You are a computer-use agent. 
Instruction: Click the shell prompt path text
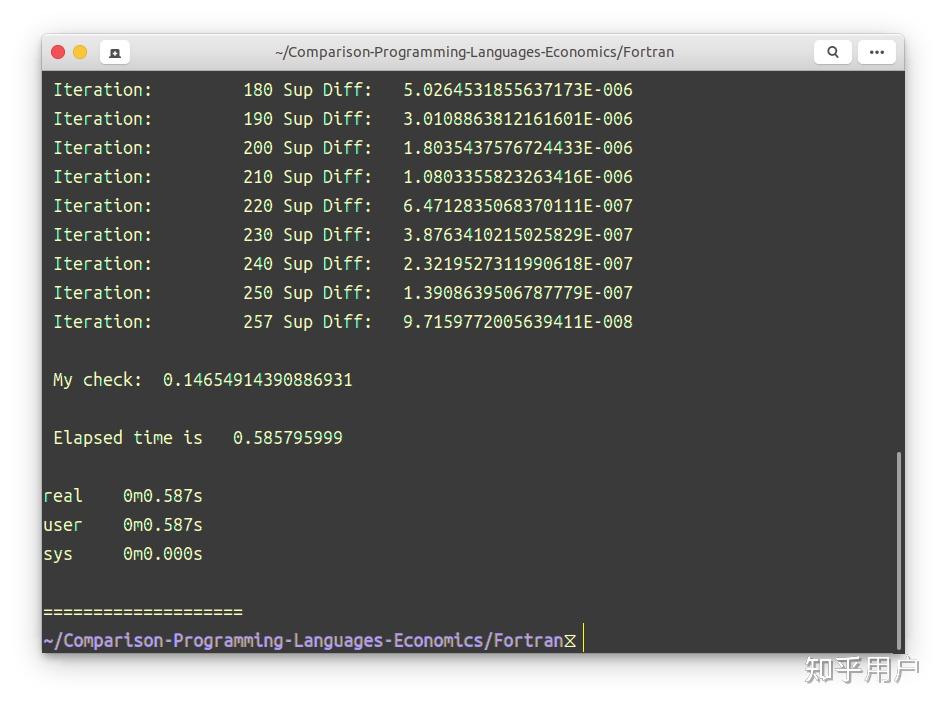click(300, 639)
